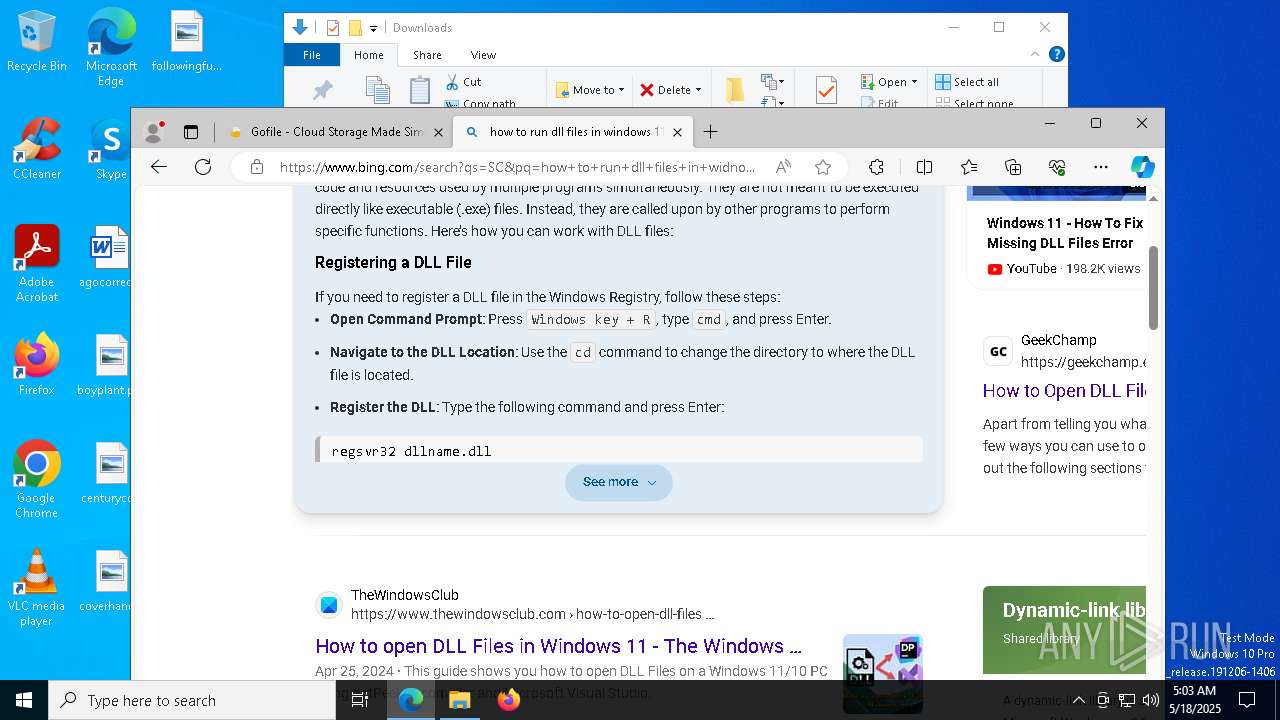This screenshot has height=720, width=1280.
Task: Click Bing page vertical scrollbar
Action: [x=1153, y=287]
